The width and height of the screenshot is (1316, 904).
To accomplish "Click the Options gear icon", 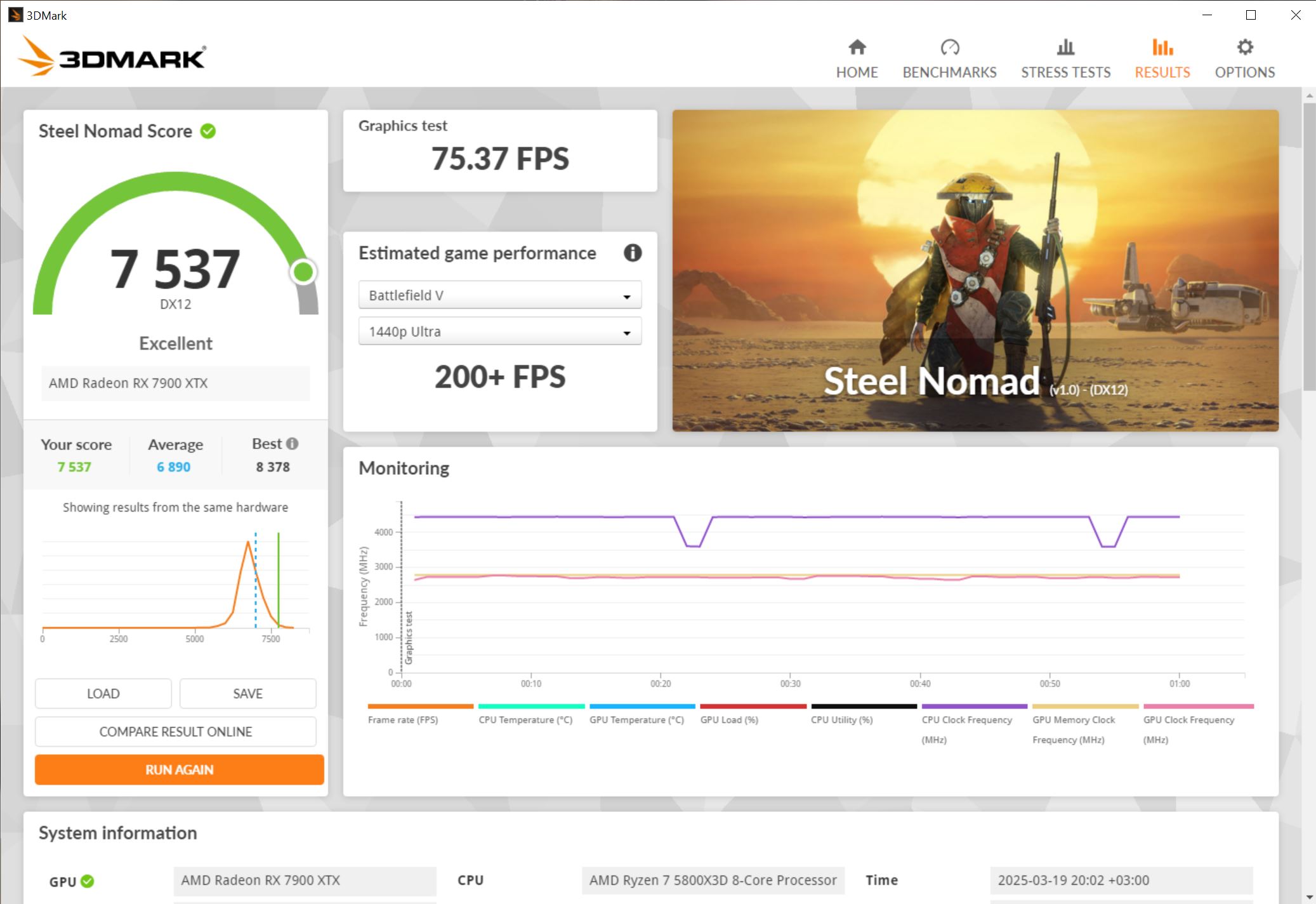I will click(1244, 48).
